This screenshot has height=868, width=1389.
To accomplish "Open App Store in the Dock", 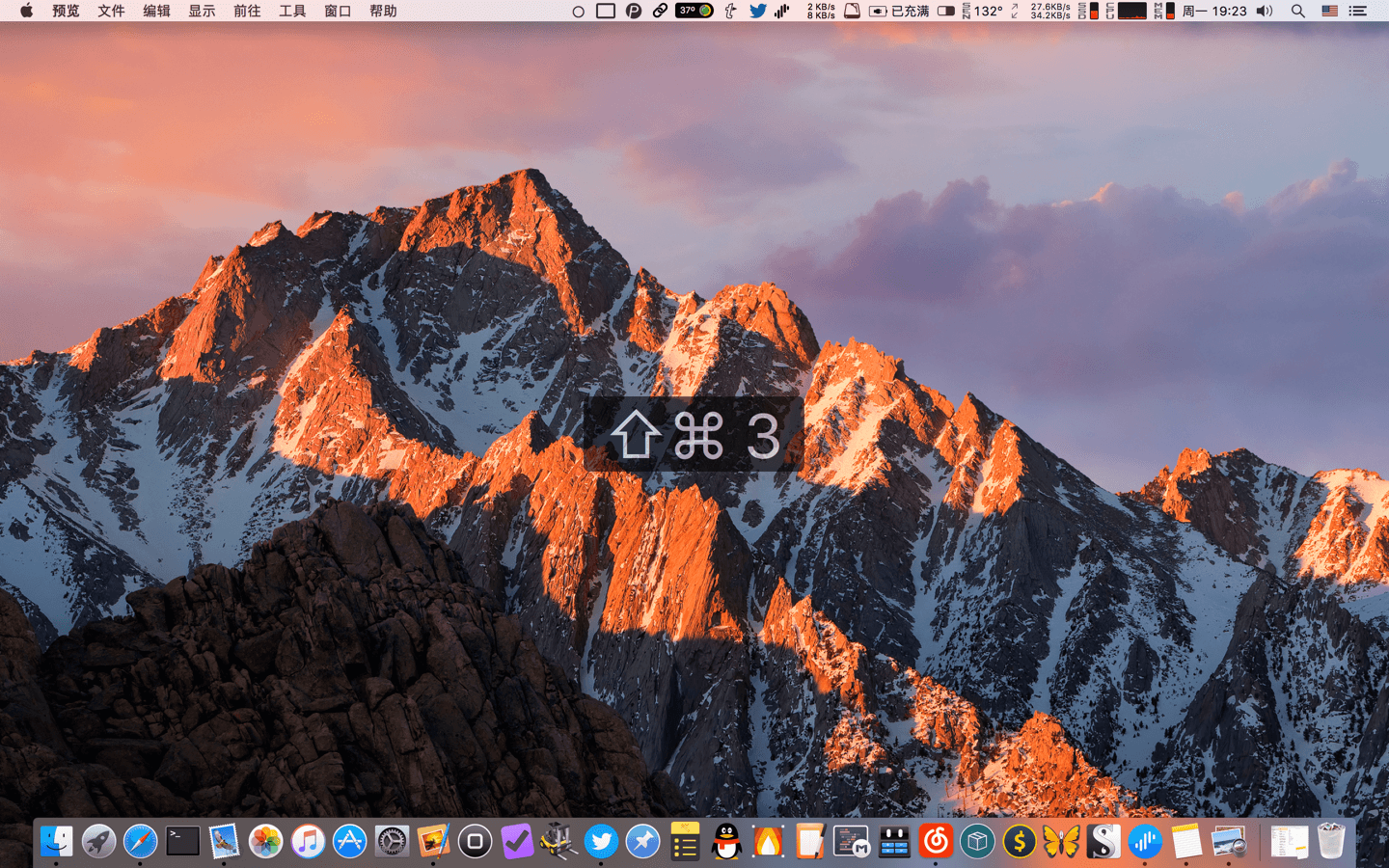I will [350, 841].
